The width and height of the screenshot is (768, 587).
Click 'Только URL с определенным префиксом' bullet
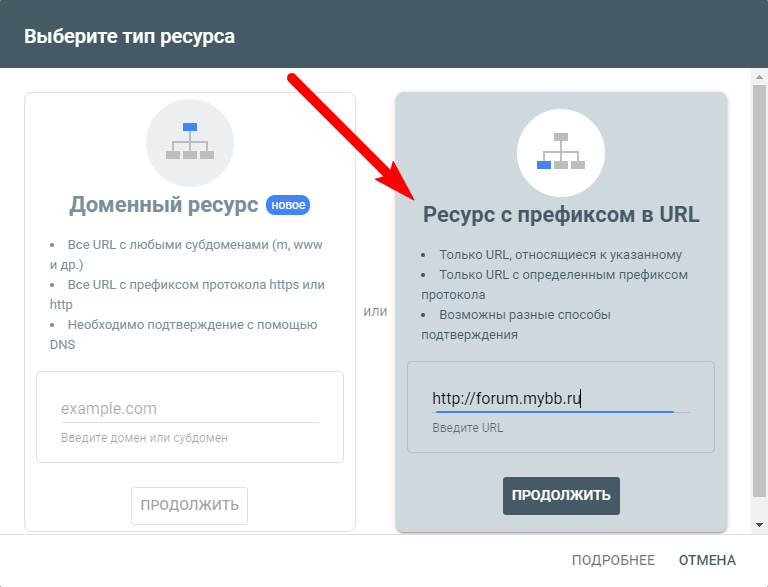point(554,285)
